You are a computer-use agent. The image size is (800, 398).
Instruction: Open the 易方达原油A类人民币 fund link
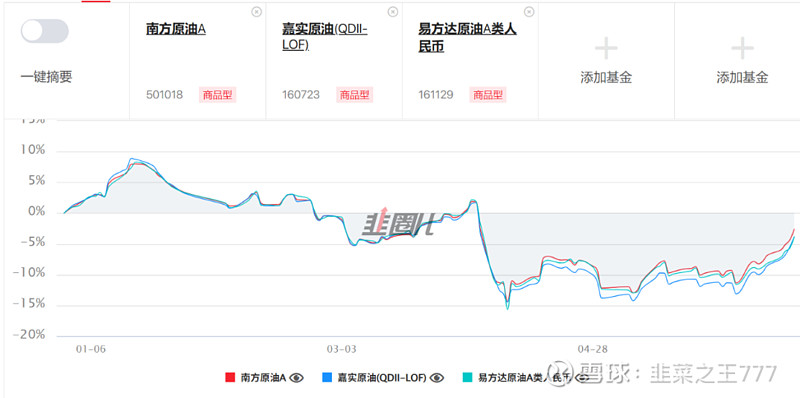pyautogui.click(x=467, y=37)
